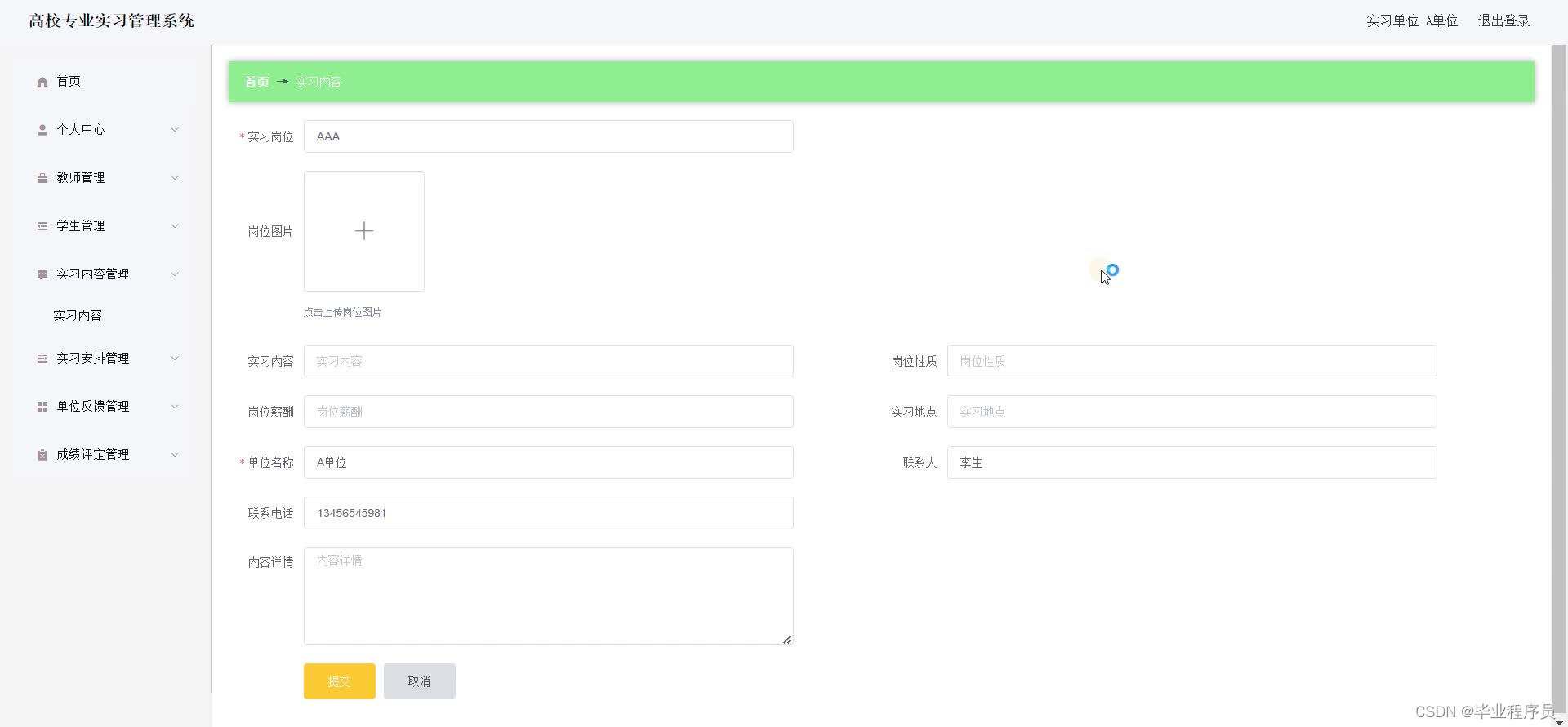Click the 联系人 input with 李生
Screen dimensions: 1568x727
(x=1192, y=462)
